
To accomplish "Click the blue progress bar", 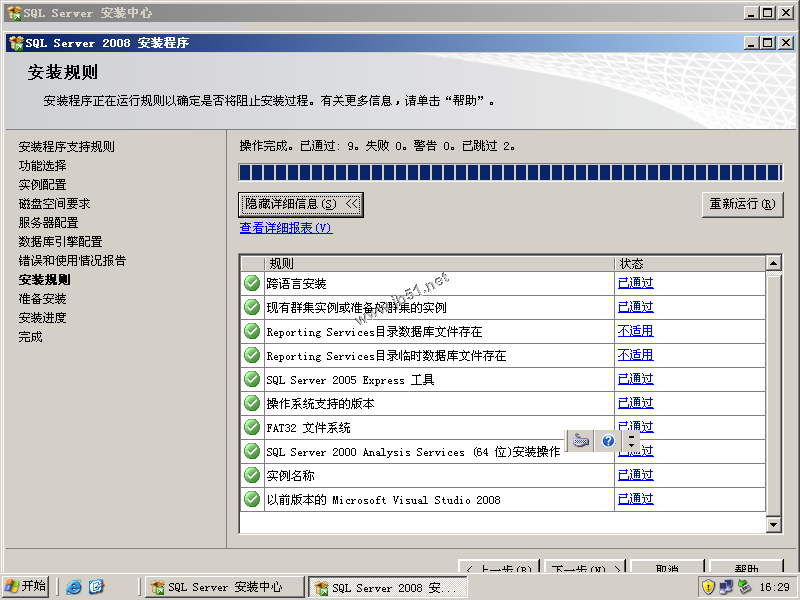I will 510,172.
